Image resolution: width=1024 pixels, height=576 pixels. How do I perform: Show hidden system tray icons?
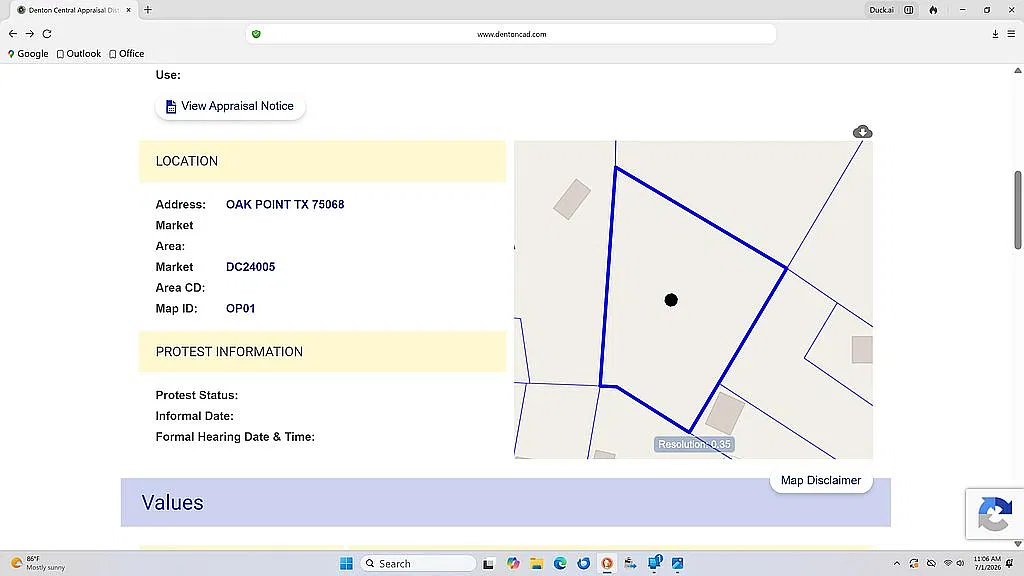897,564
